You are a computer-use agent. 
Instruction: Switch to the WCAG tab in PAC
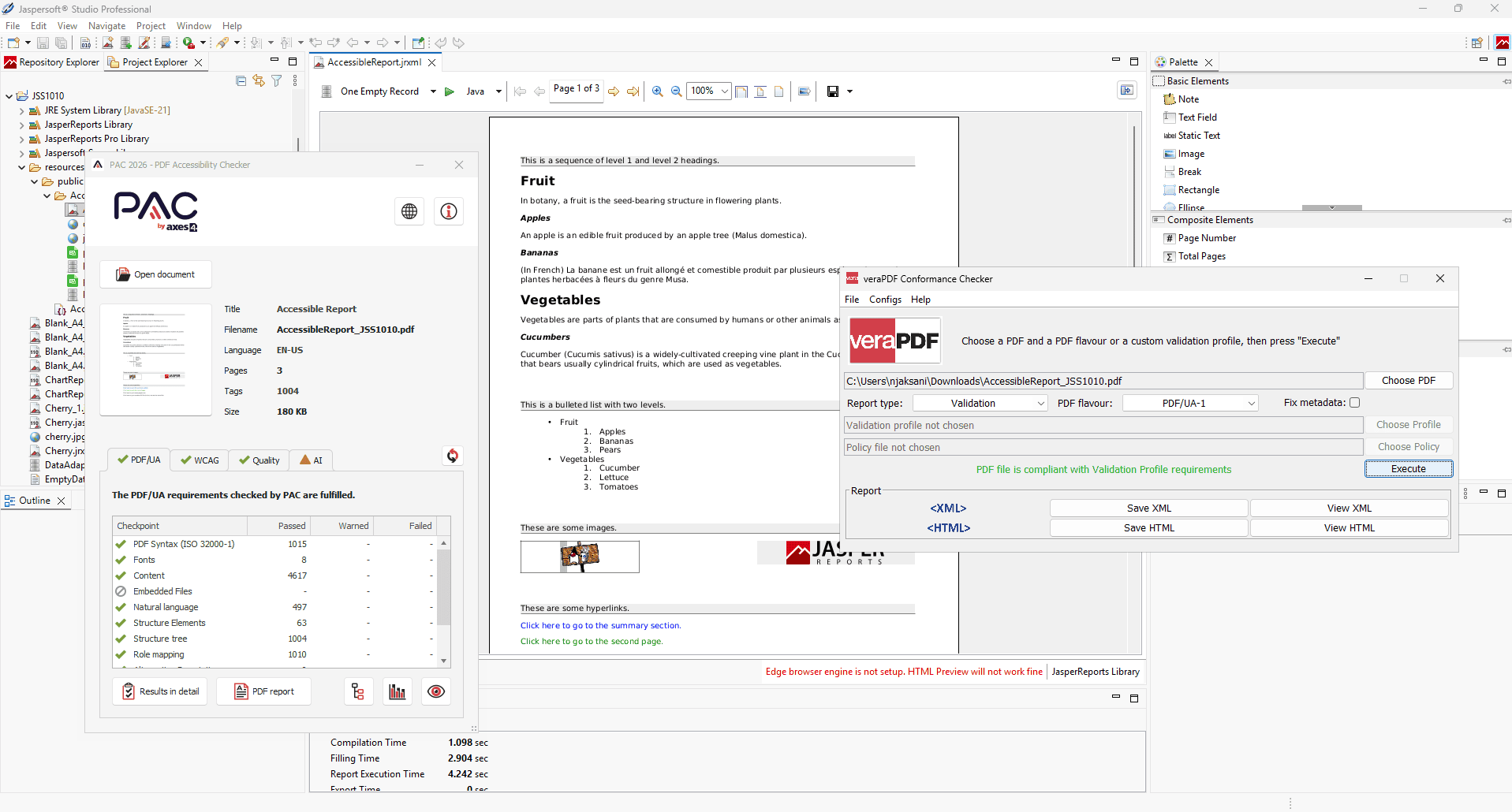pyautogui.click(x=200, y=460)
